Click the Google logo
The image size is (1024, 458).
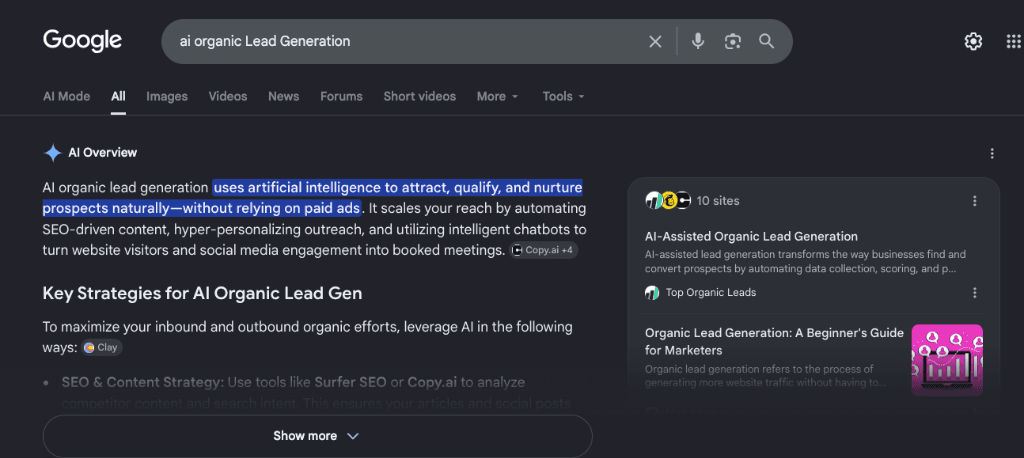tap(82, 41)
